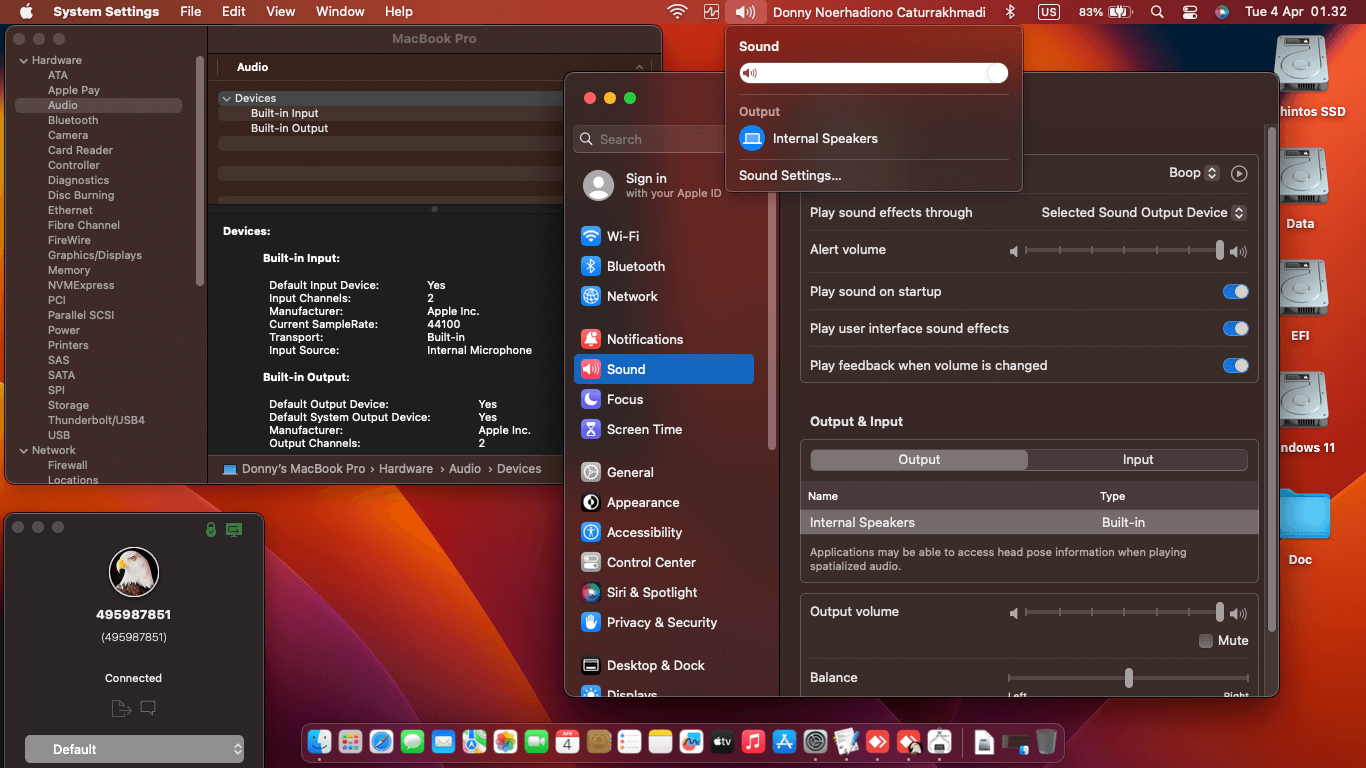Click the Internal Speakers output icon
The width and height of the screenshot is (1366, 768).
[752, 139]
